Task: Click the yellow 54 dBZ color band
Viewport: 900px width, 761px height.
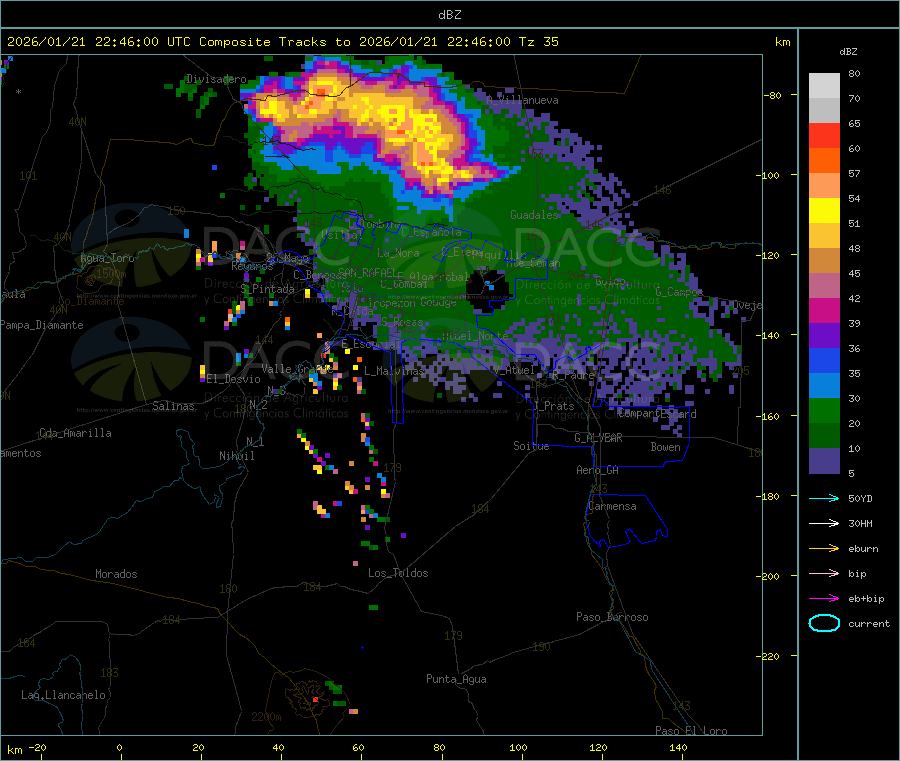Action: pos(824,211)
